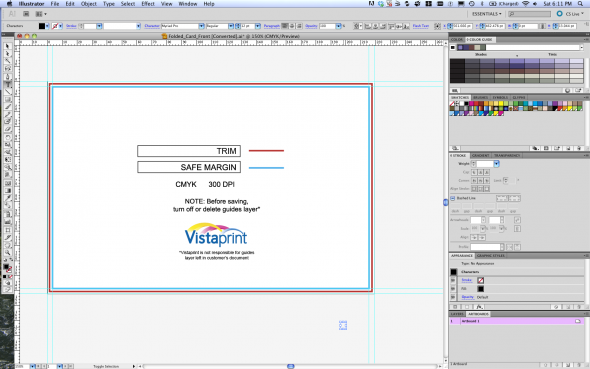Open the Arrange Documents icon
This screenshot has height=369, width=590.
[x=41, y=14]
